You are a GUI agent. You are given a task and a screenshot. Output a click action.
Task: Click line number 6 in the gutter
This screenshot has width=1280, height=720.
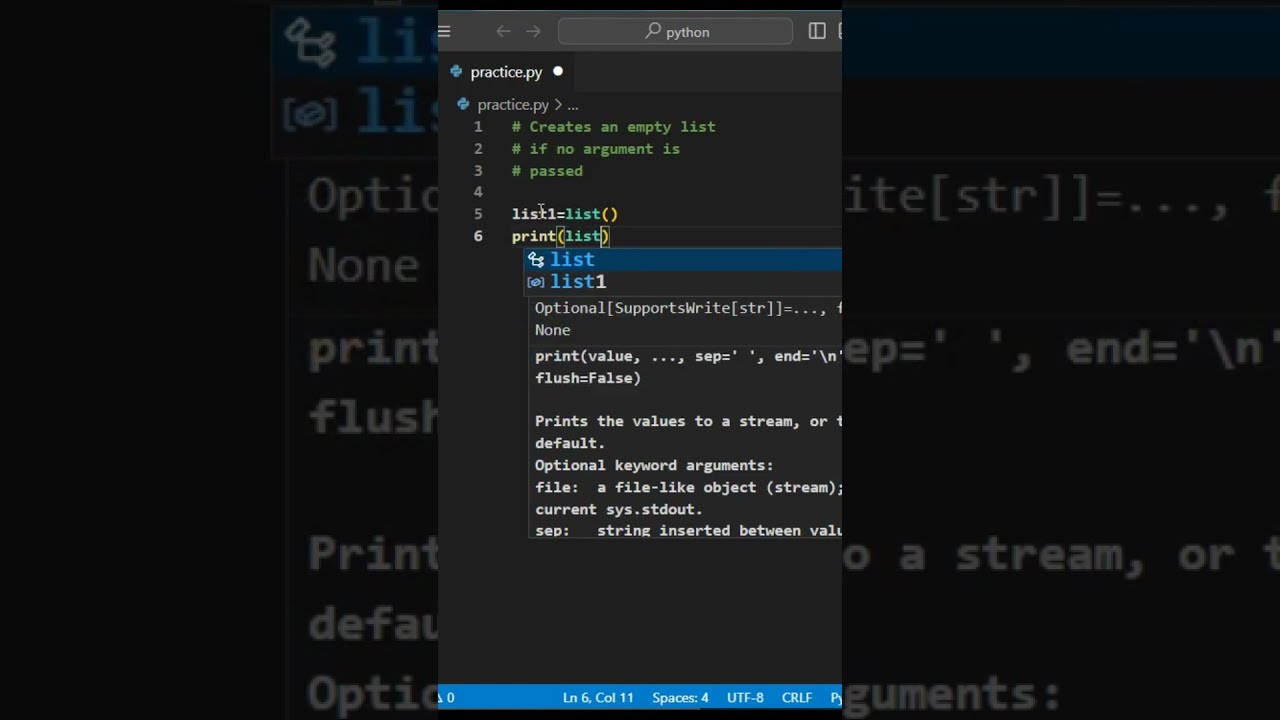click(478, 236)
